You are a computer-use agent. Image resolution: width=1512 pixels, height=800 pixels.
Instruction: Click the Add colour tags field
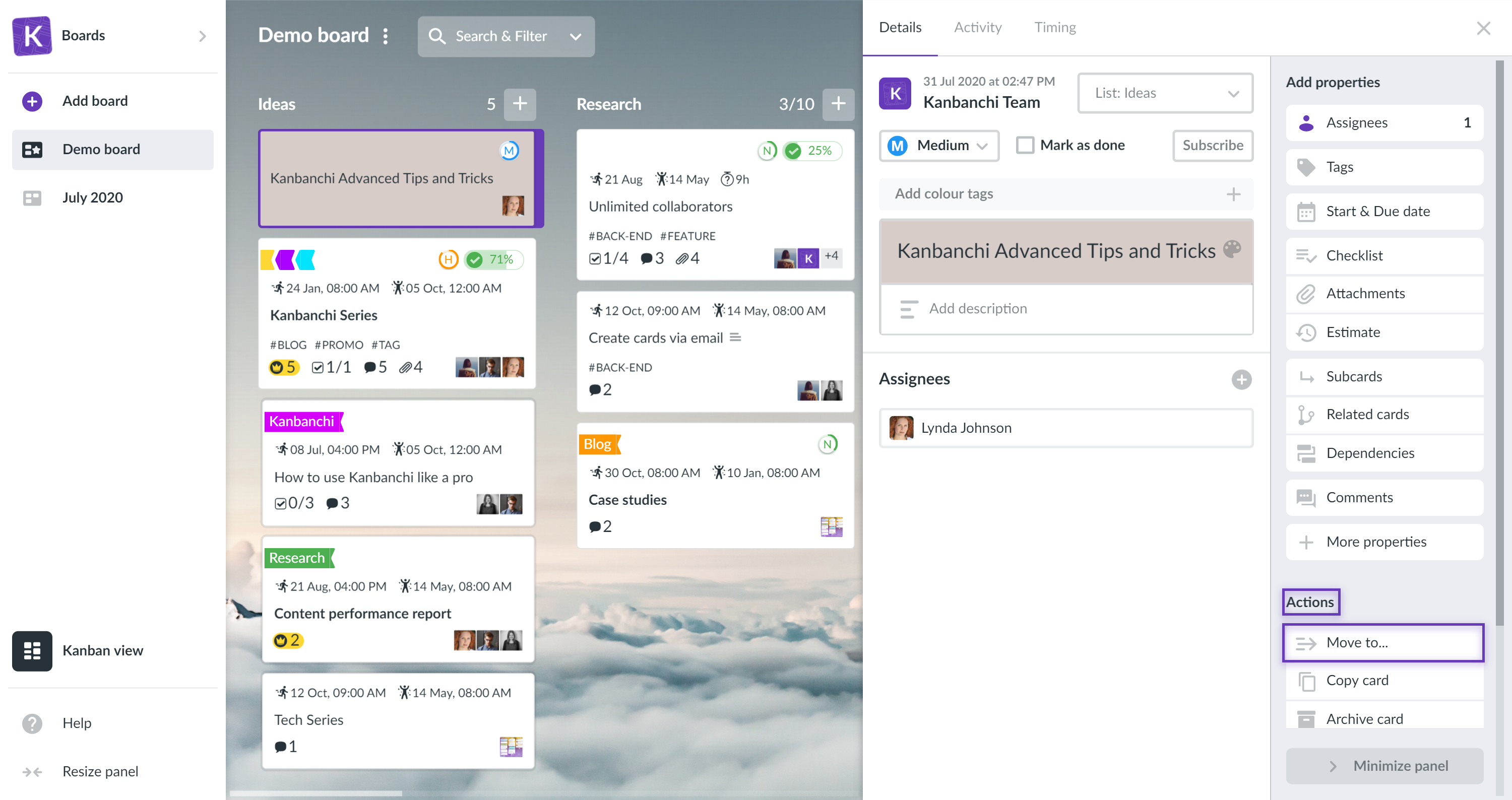[1066, 194]
